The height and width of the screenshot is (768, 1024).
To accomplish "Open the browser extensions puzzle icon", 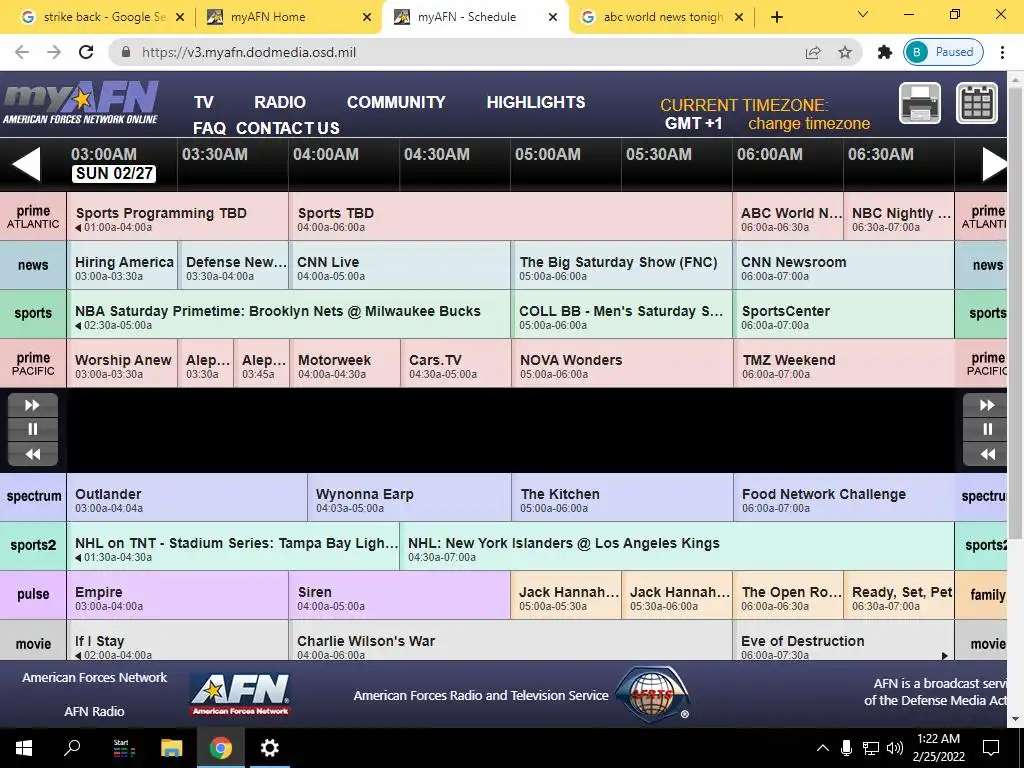I will (885, 52).
